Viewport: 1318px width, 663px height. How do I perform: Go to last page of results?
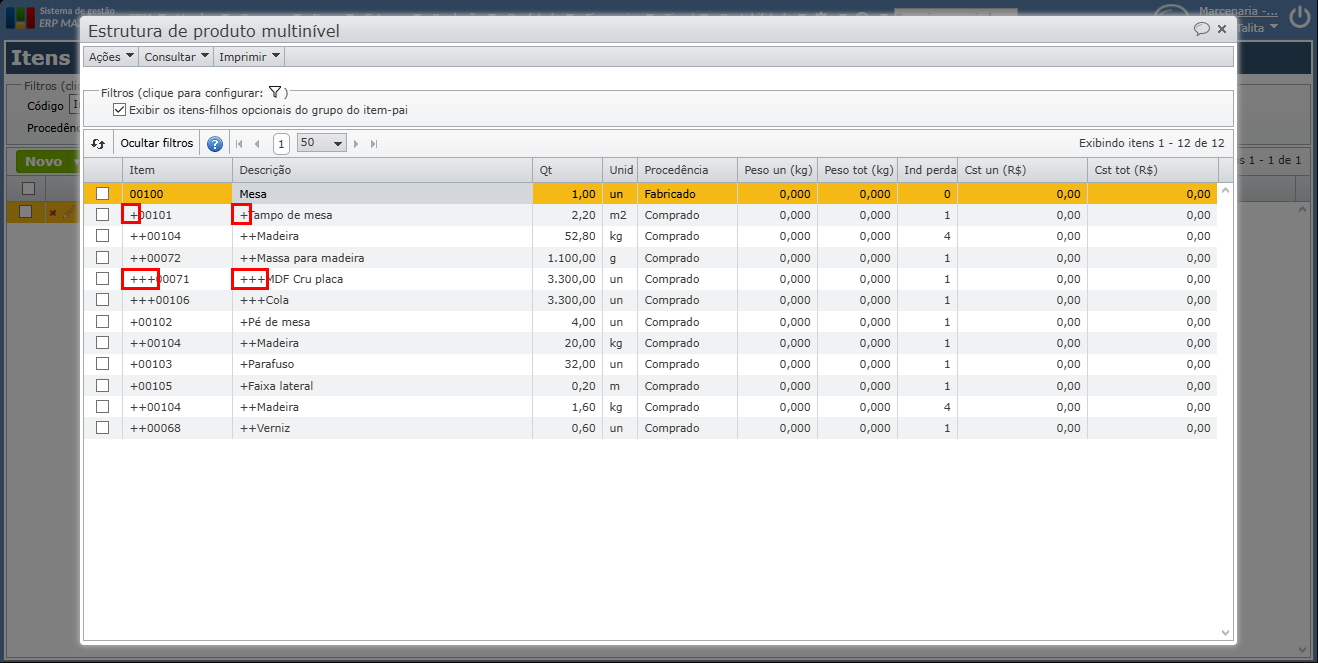coord(374,144)
